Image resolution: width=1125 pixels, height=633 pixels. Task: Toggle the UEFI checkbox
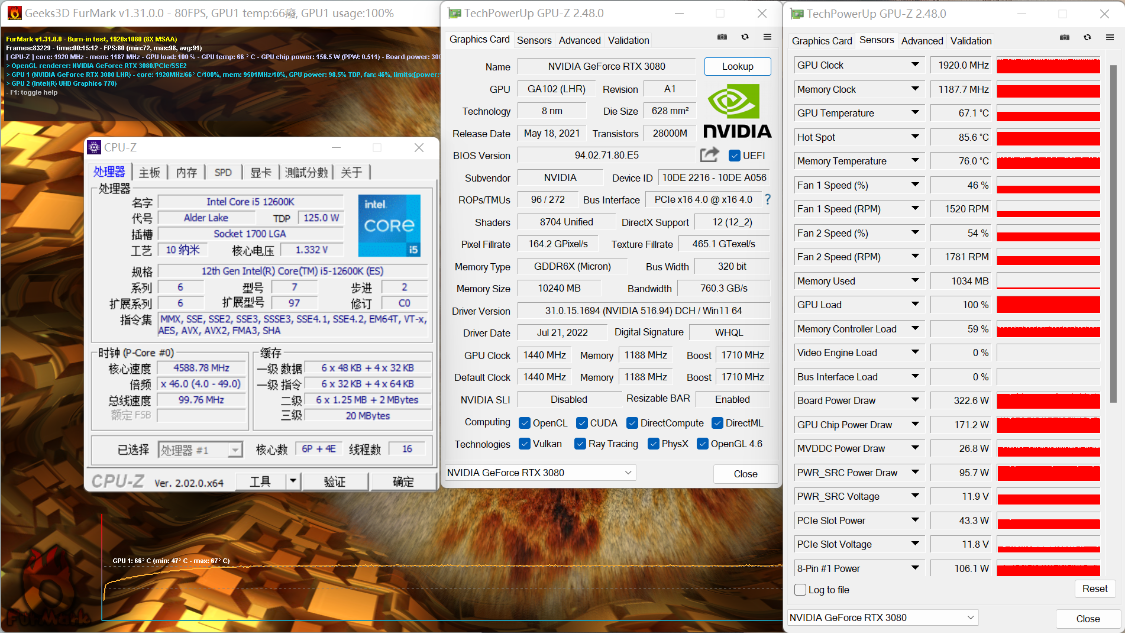click(735, 156)
